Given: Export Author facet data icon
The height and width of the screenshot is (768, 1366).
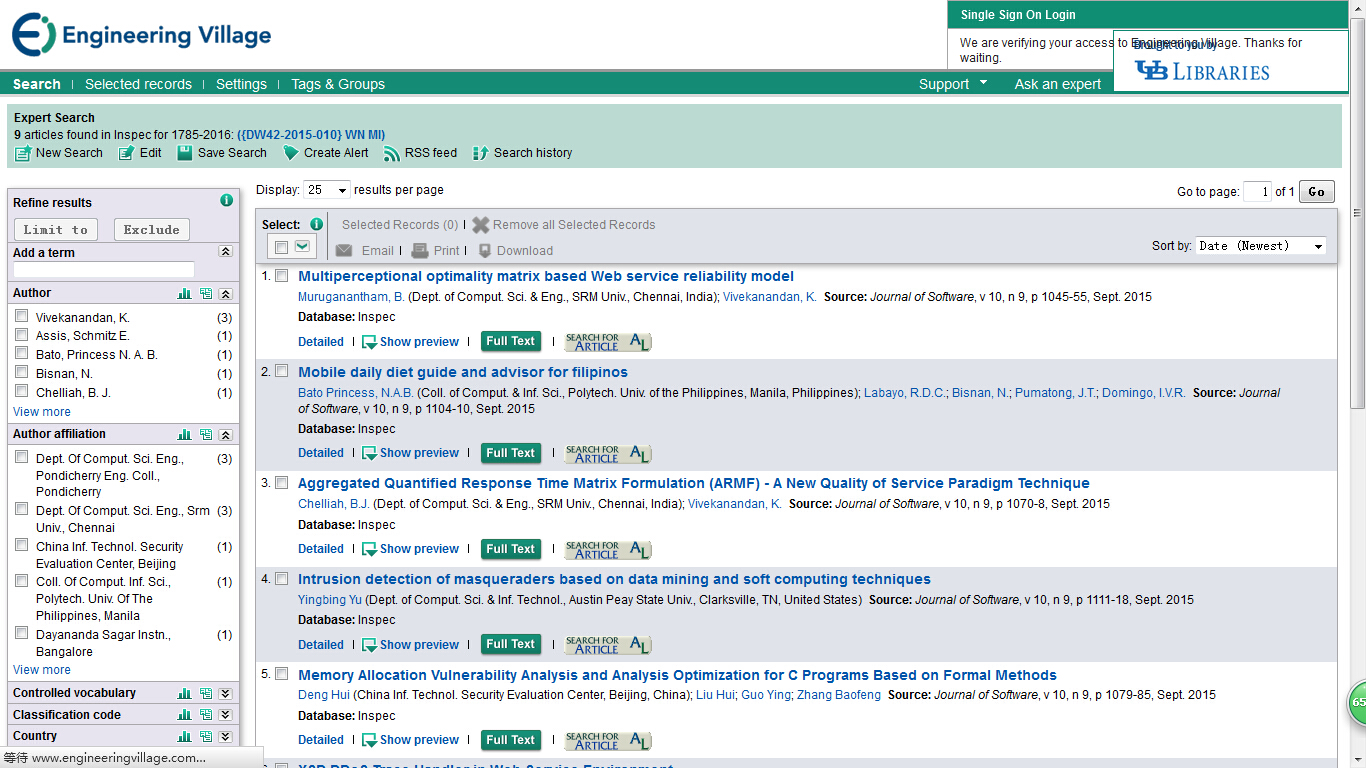Looking at the screenshot, I should click(206, 294).
